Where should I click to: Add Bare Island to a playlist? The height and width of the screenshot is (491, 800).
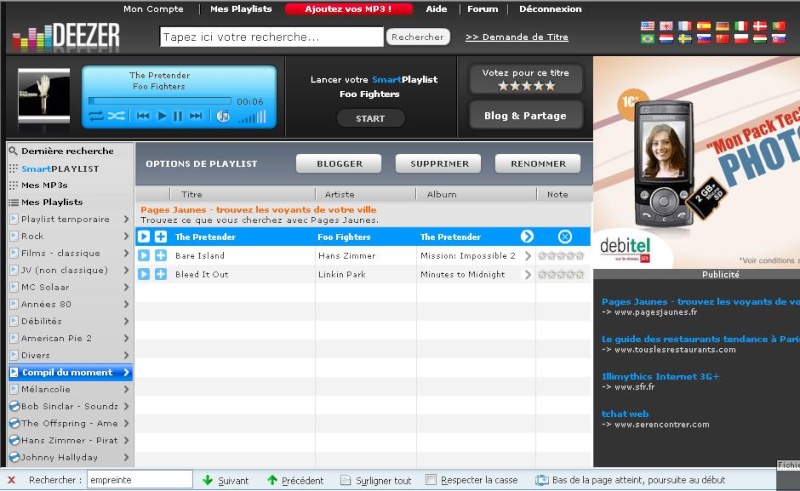tap(161, 255)
